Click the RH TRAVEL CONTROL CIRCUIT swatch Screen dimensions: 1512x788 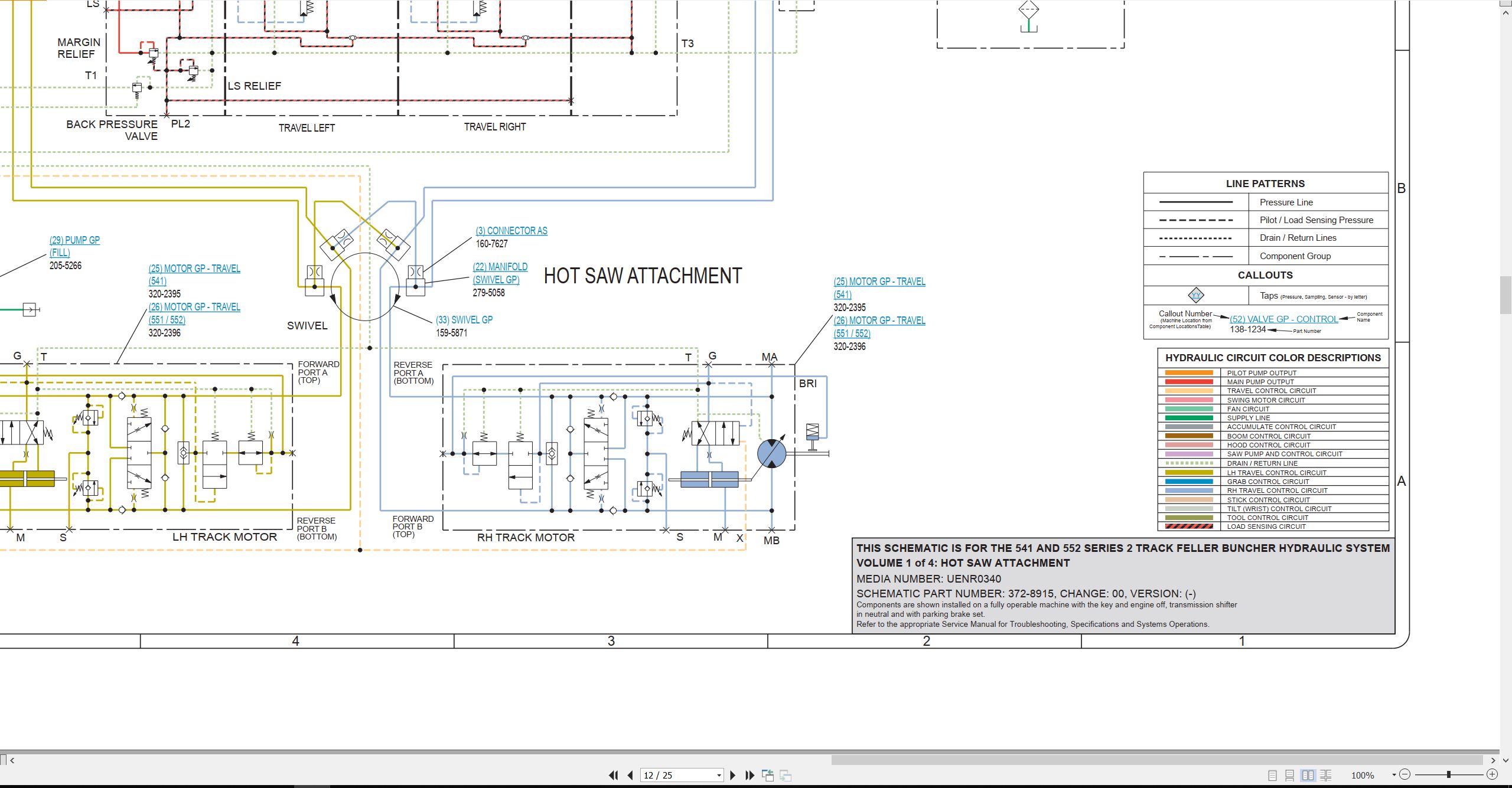click(x=1189, y=491)
